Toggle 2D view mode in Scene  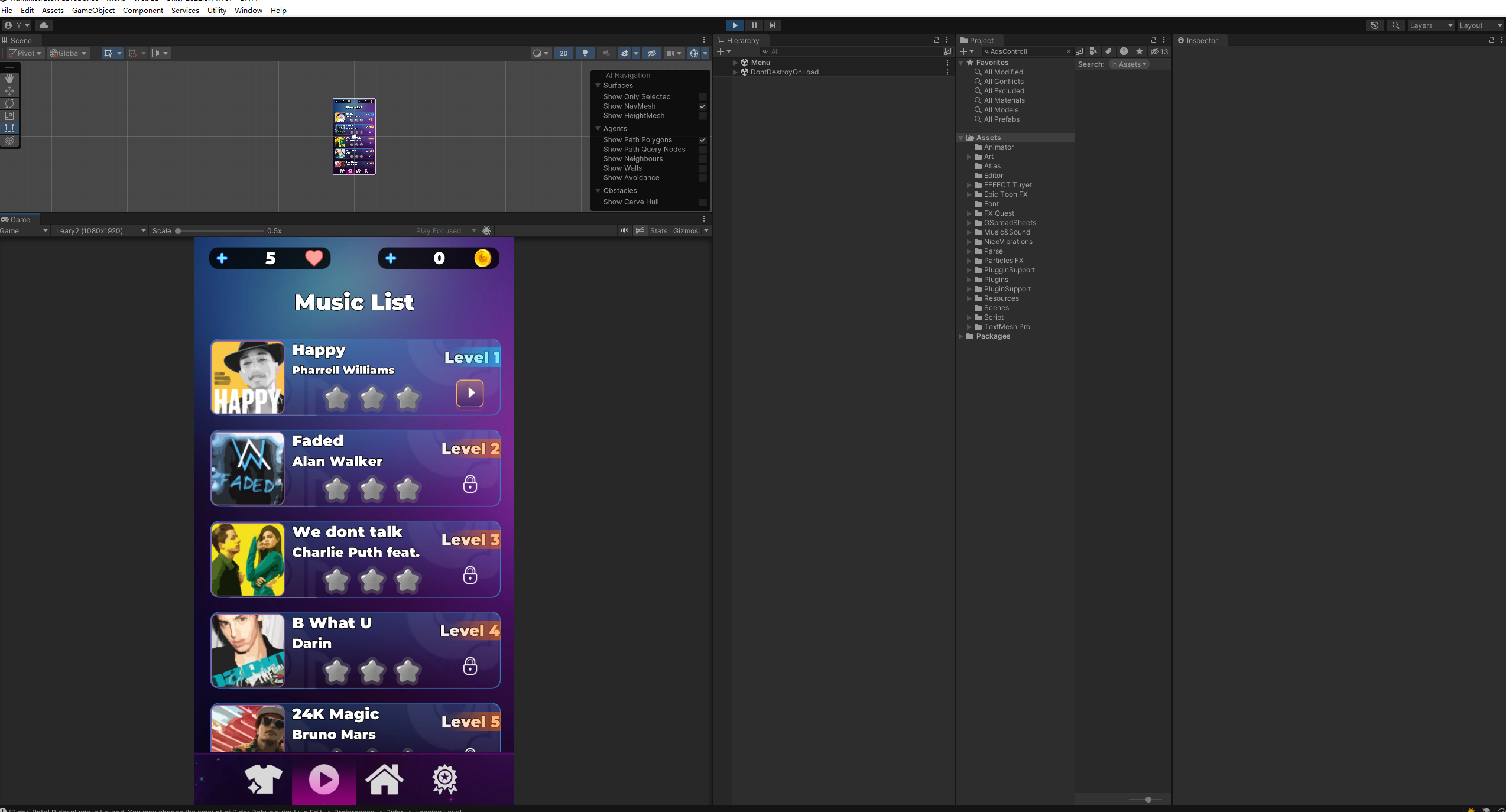click(x=564, y=53)
